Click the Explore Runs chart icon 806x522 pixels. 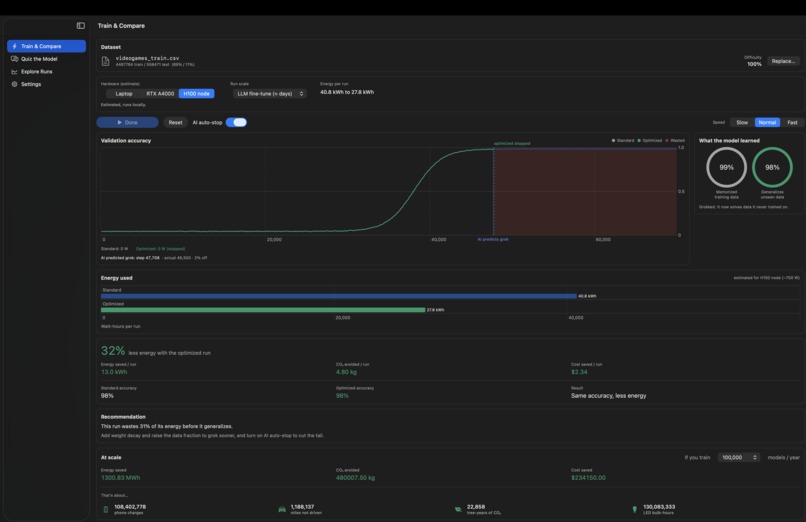click(14, 72)
